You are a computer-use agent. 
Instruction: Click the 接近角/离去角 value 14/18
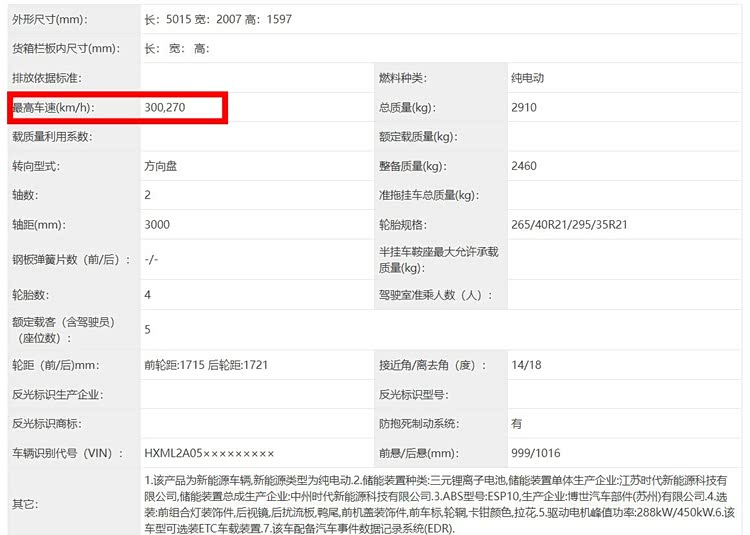526,365
